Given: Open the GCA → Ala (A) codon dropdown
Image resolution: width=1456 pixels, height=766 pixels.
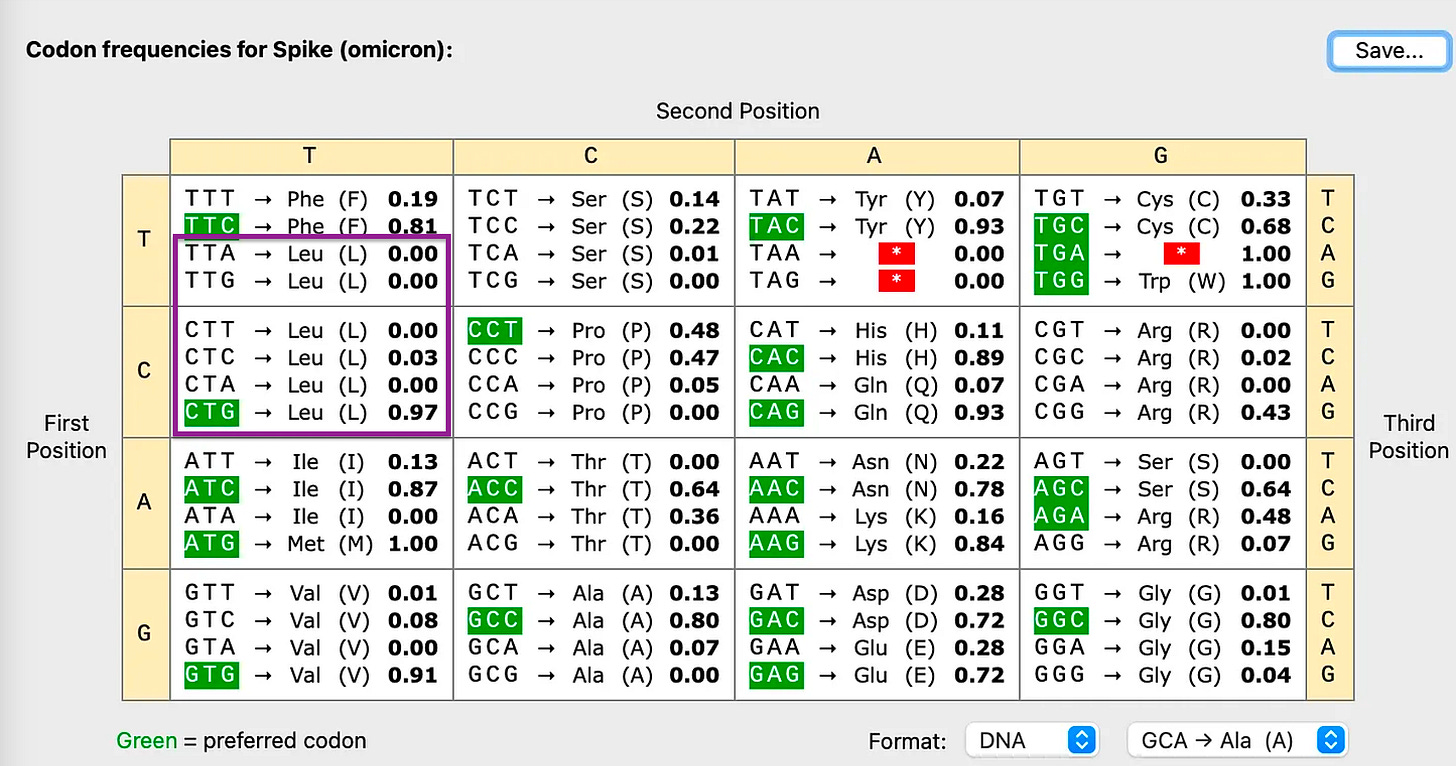Looking at the screenshot, I should (x=1238, y=740).
